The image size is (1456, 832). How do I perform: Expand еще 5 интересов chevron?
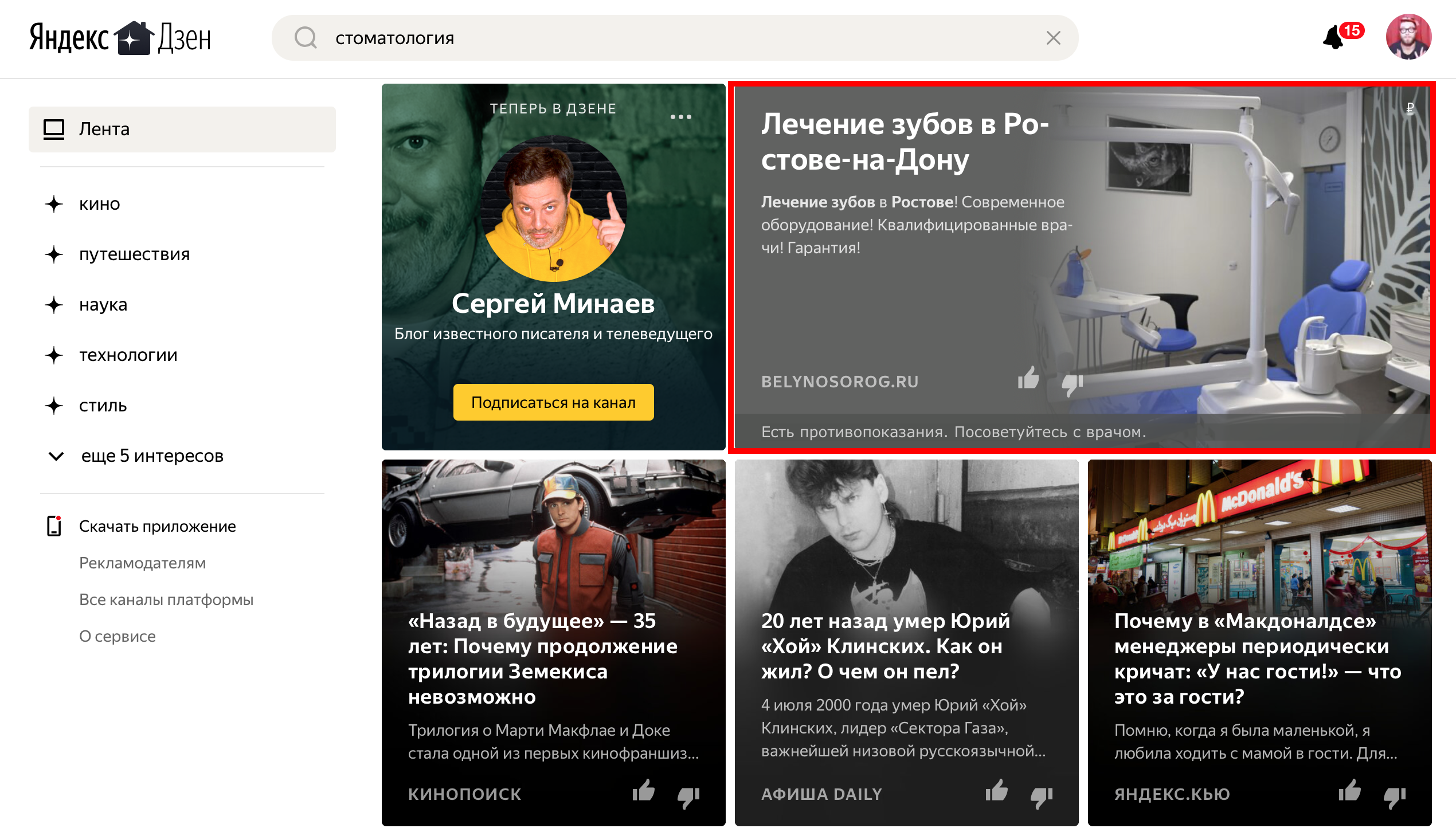point(56,456)
